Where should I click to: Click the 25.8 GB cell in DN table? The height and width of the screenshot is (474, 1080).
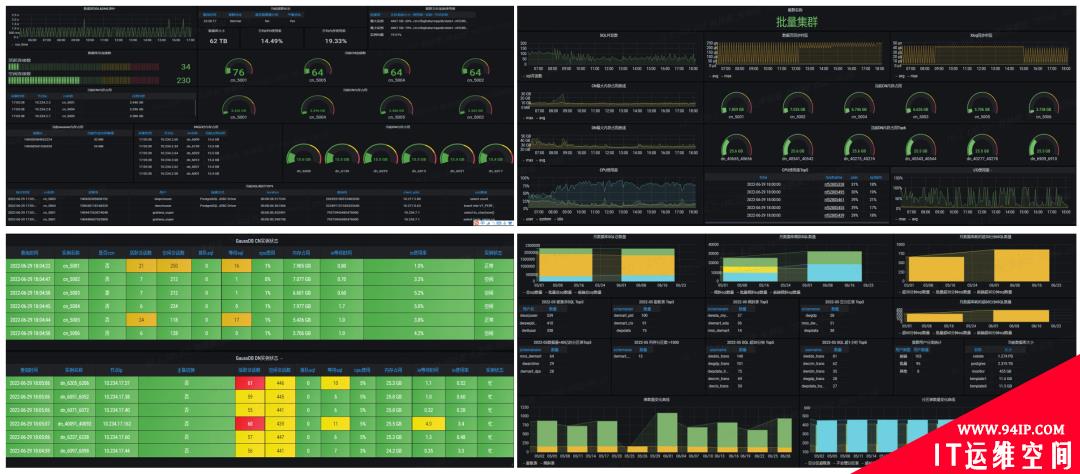pyautogui.click(x=395, y=396)
